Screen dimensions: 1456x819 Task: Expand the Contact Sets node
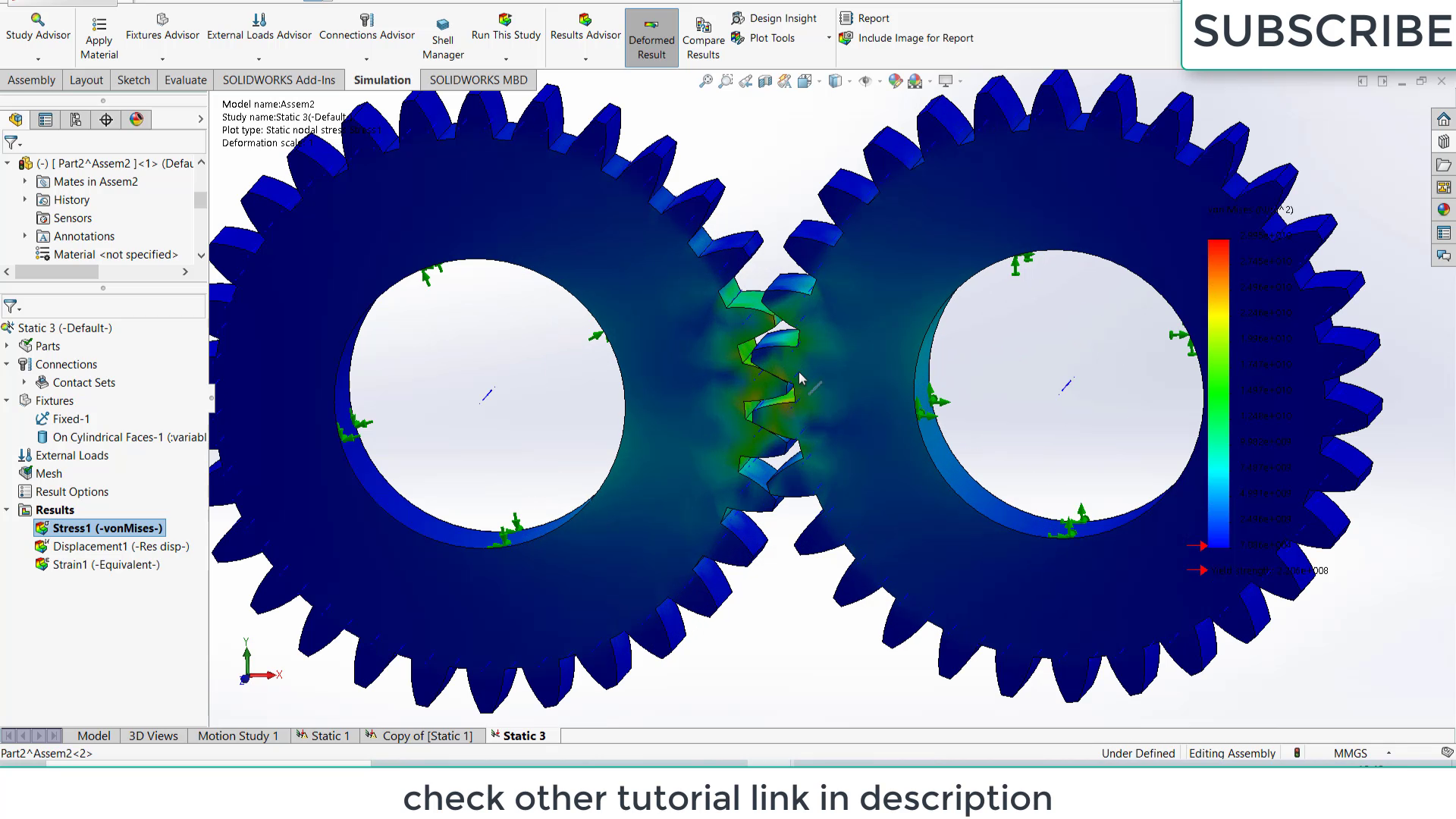pyautogui.click(x=24, y=382)
